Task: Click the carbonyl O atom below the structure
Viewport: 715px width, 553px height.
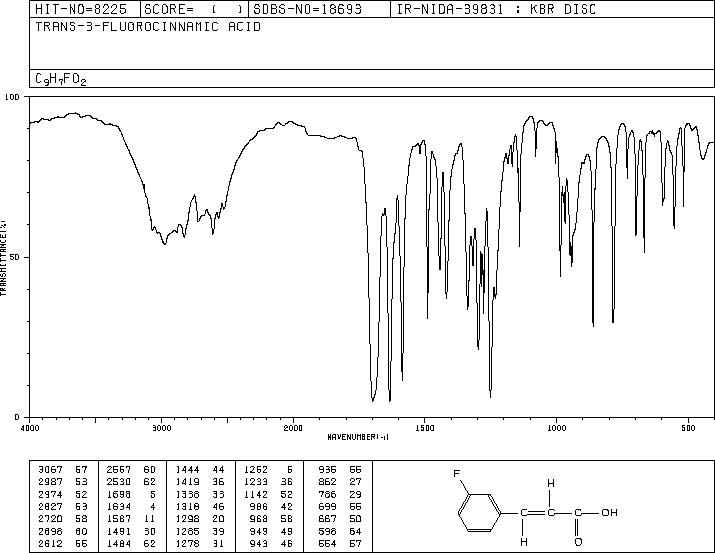Action: pyautogui.click(x=578, y=542)
